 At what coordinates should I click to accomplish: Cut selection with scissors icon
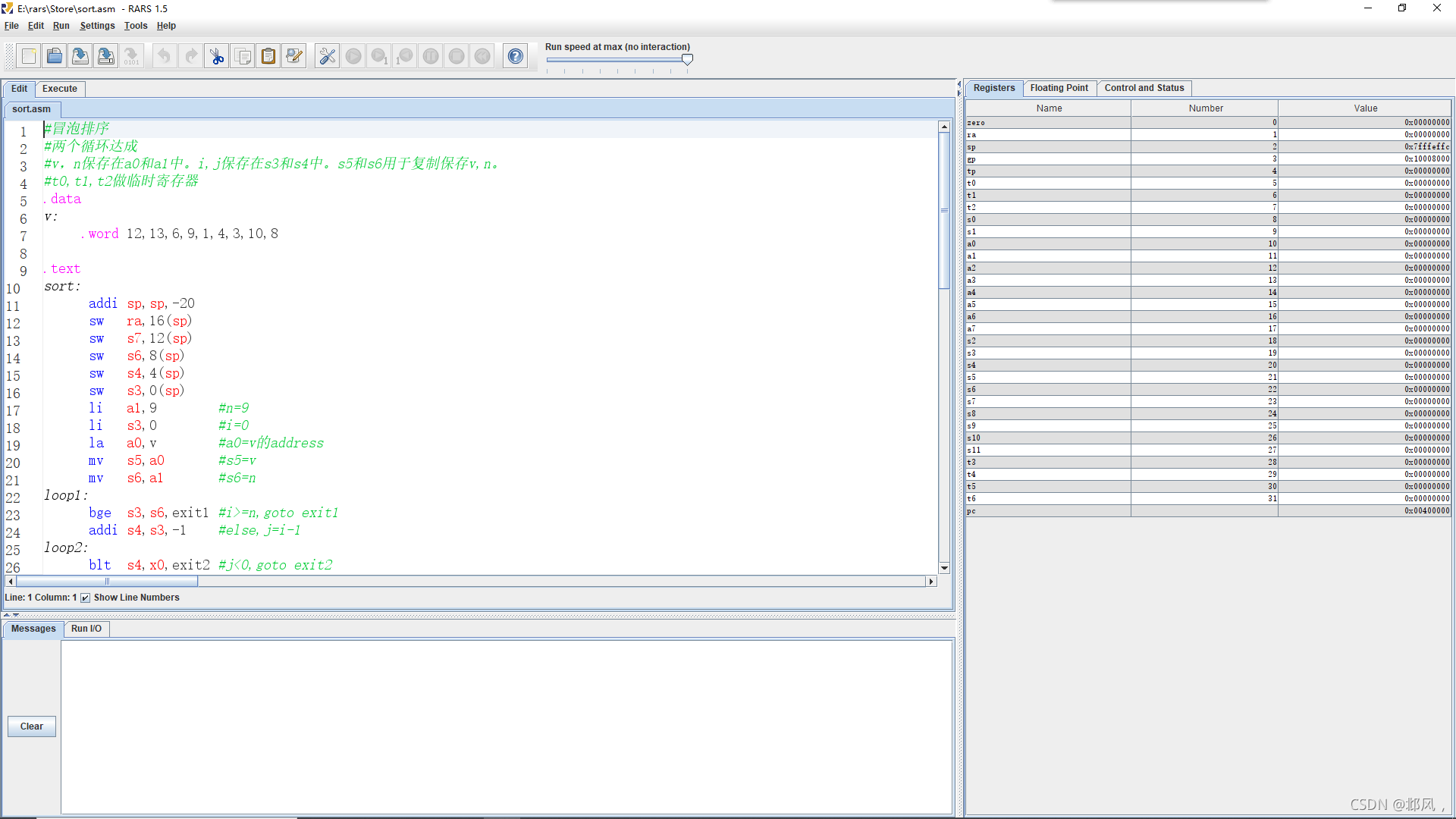point(217,56)
